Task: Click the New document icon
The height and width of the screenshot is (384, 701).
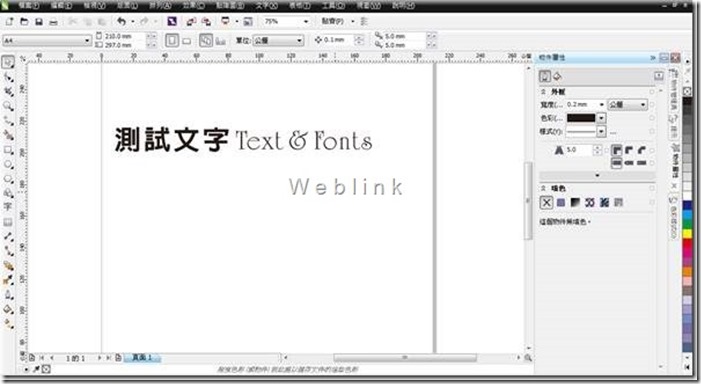Action: point(9,21)
